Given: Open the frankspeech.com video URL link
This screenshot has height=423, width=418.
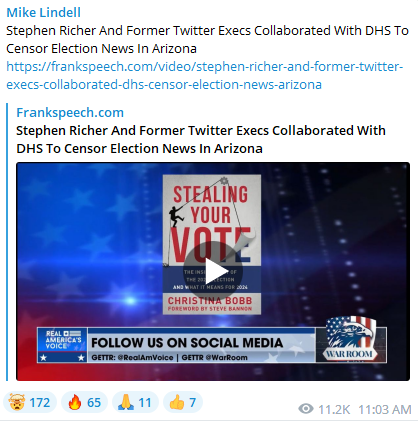Looking at the screenshot, I should [x=205, y=76].
